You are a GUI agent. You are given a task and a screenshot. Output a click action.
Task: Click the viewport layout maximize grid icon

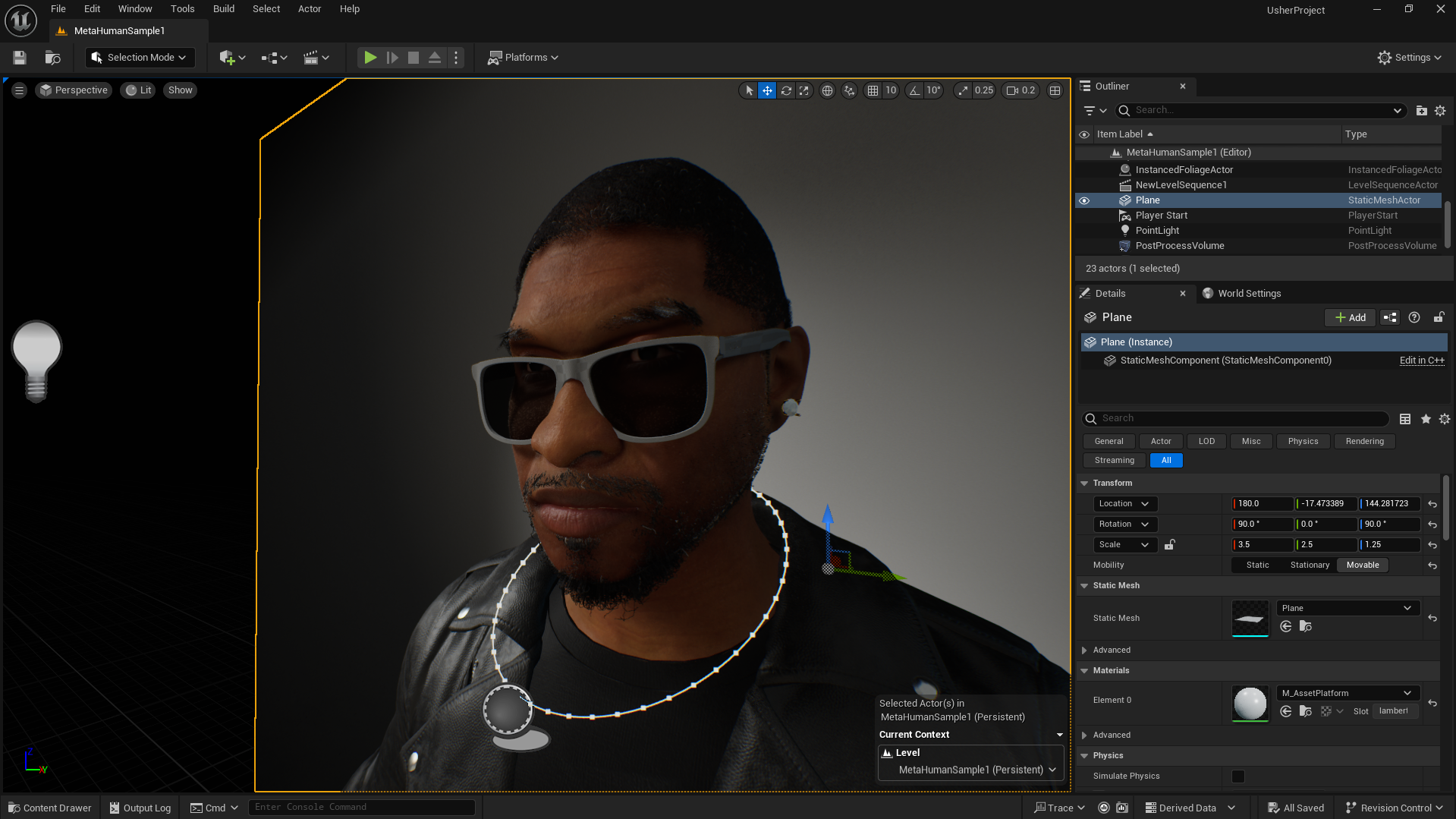[x=1055, y=90]
